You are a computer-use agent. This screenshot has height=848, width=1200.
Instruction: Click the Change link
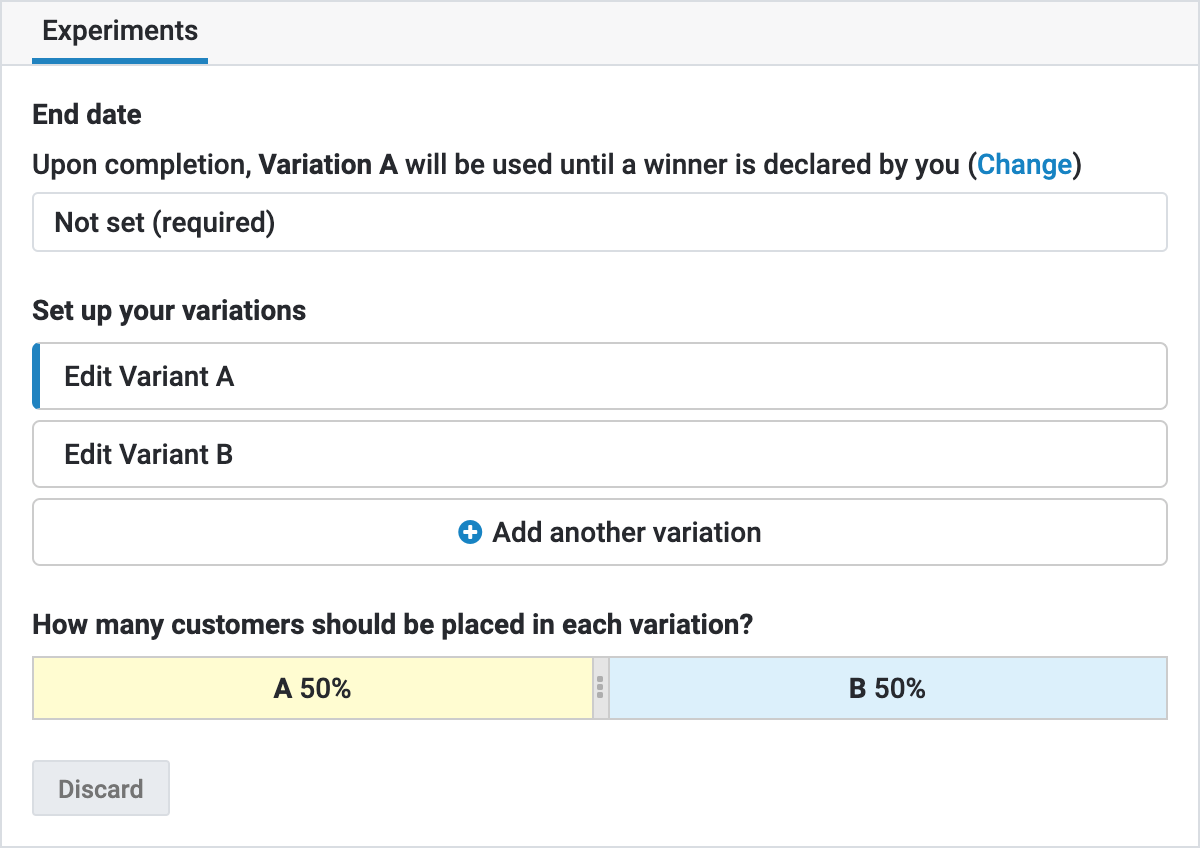[x=1024, y=165]
